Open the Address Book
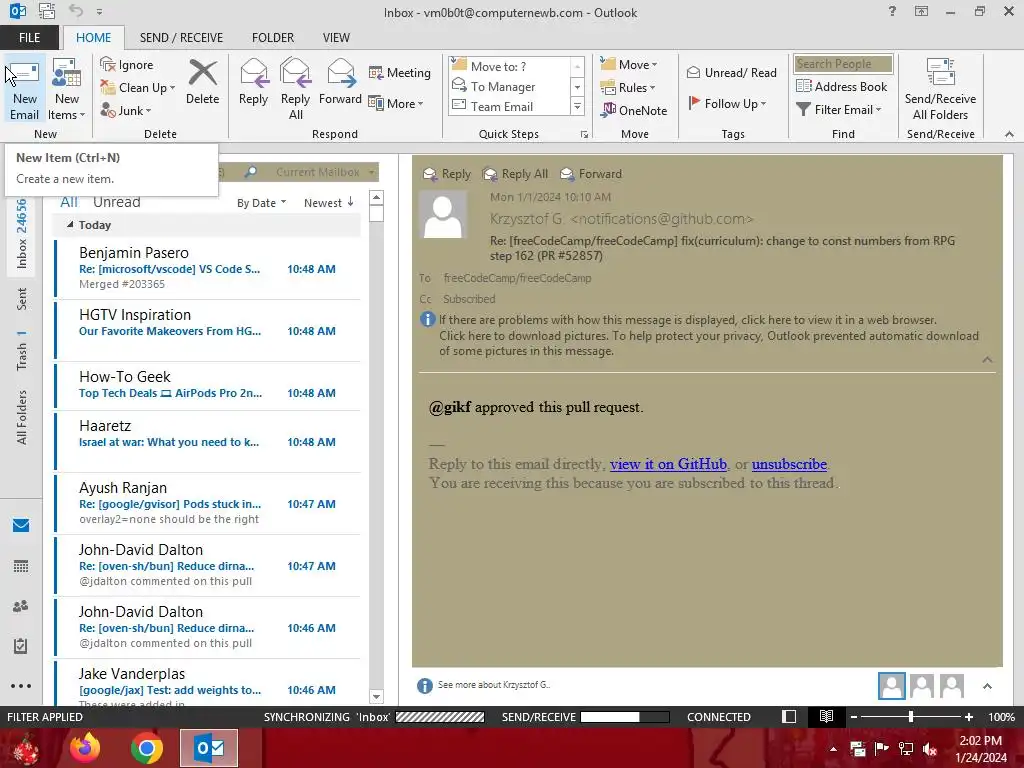Viewport: 1024px width, 768px height. point(841,86)
